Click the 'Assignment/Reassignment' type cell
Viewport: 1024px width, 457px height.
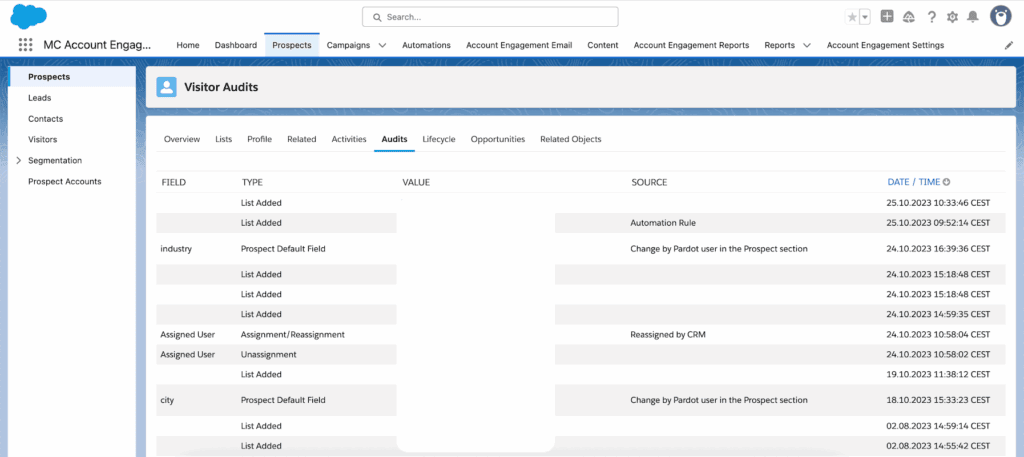click(293, 334)
